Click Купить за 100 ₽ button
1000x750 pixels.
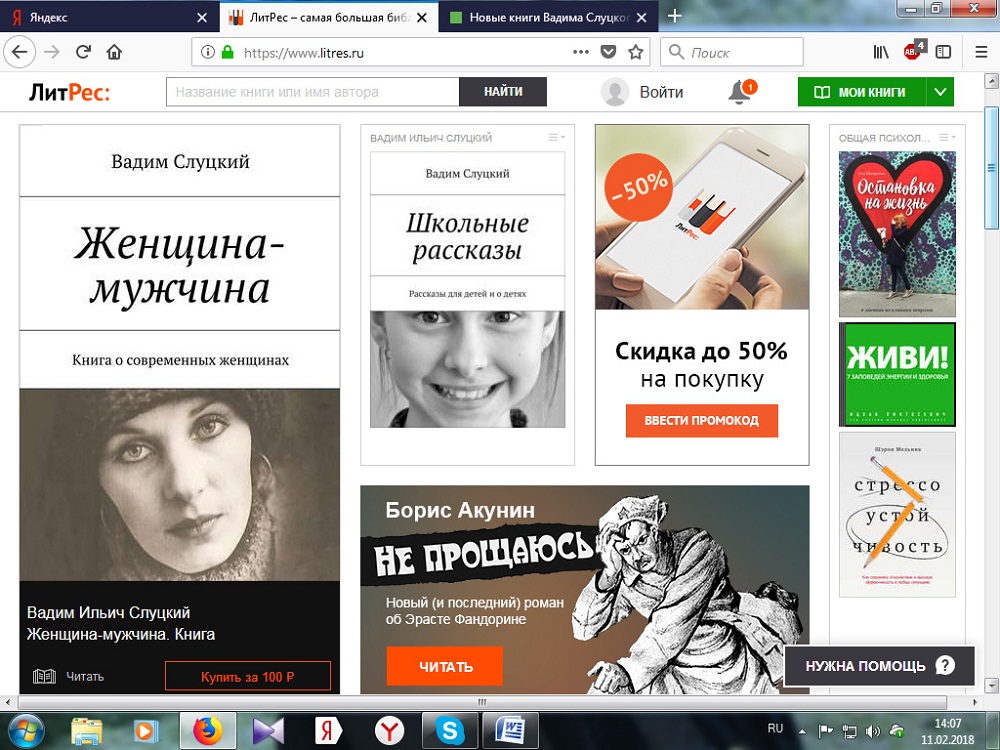tap(248, 677)
